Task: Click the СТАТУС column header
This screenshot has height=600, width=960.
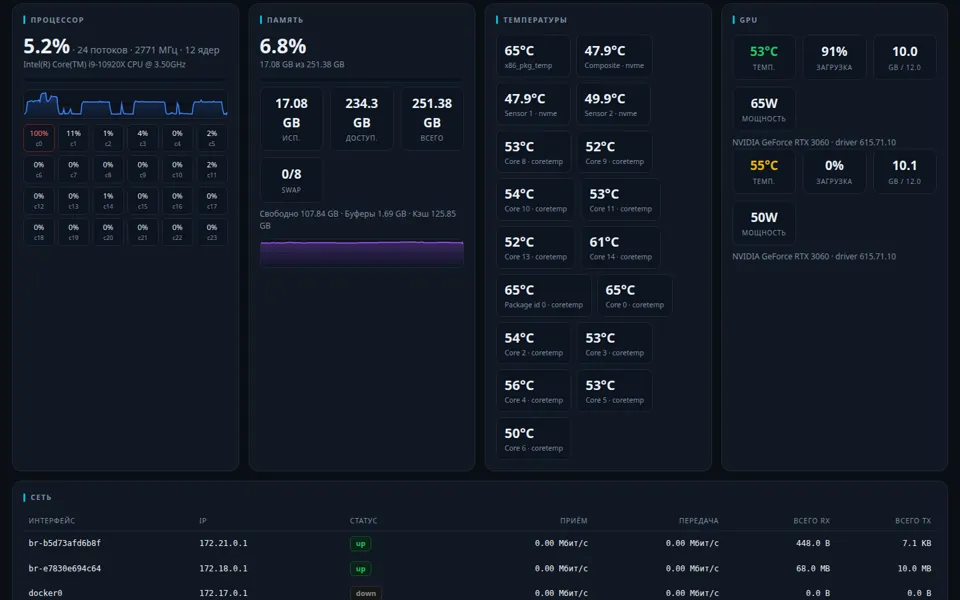Action: [363, 520]
